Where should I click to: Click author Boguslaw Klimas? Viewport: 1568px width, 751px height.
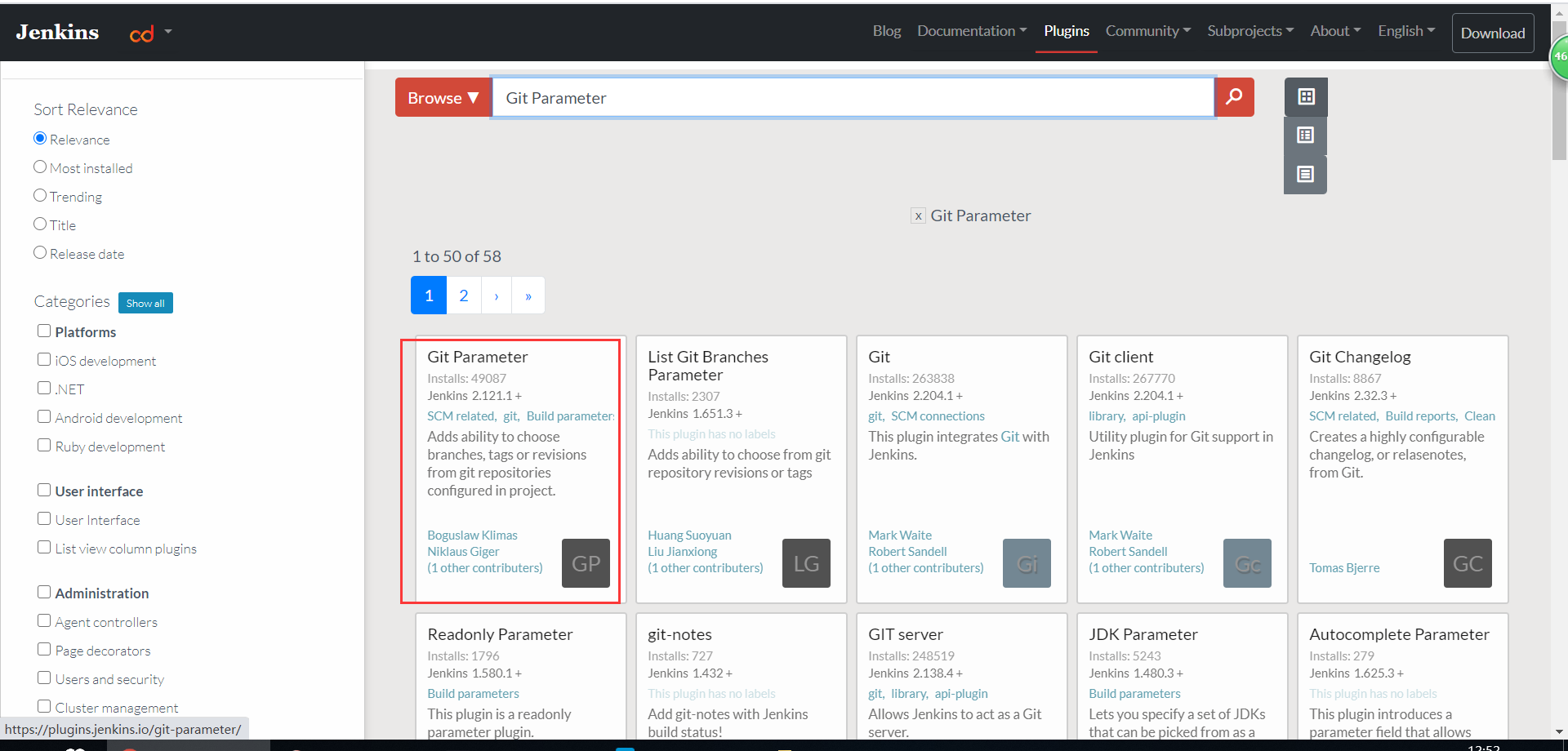(x=472, y=535)
